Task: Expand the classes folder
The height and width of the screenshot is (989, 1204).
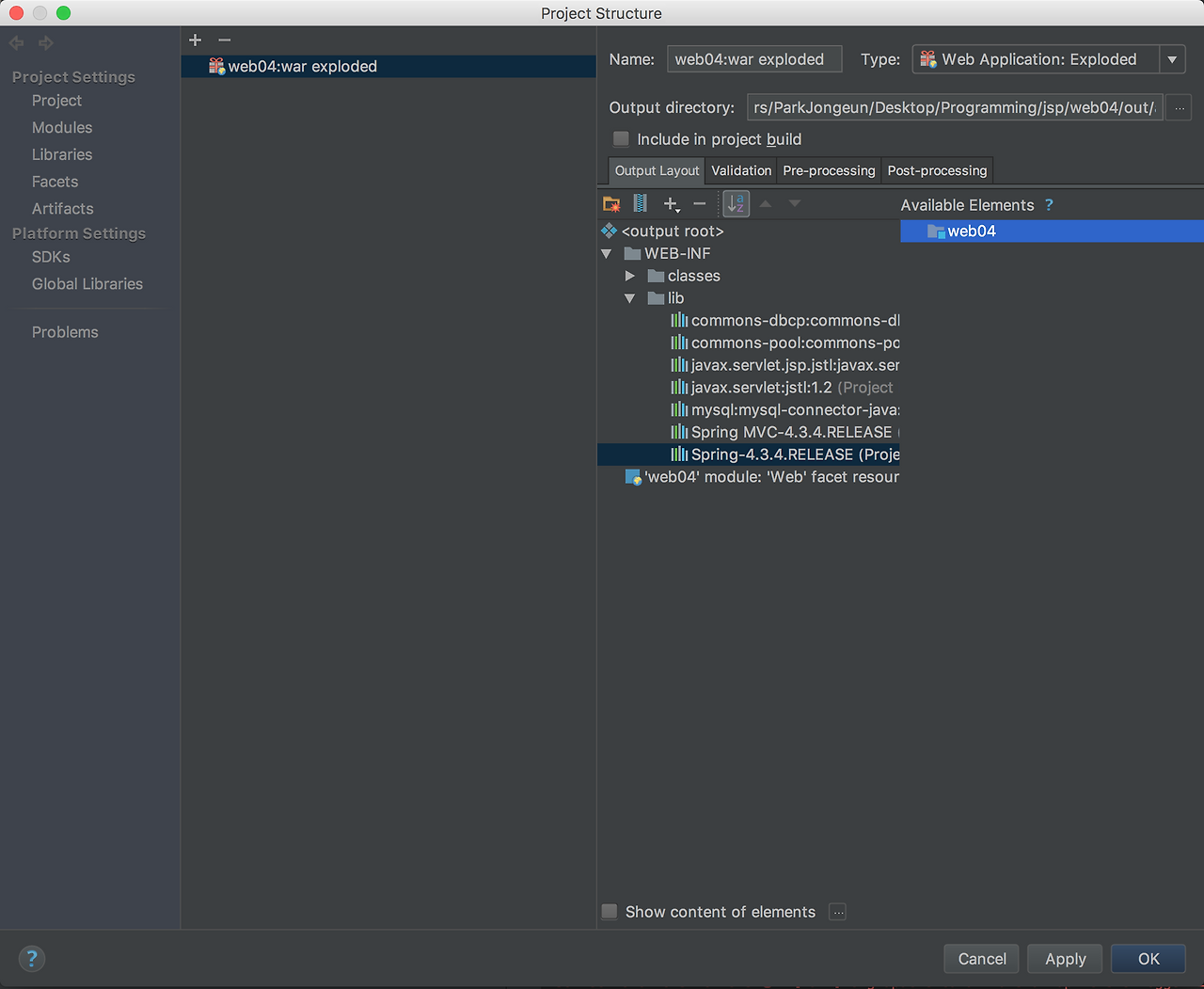Action: [629, 277]
